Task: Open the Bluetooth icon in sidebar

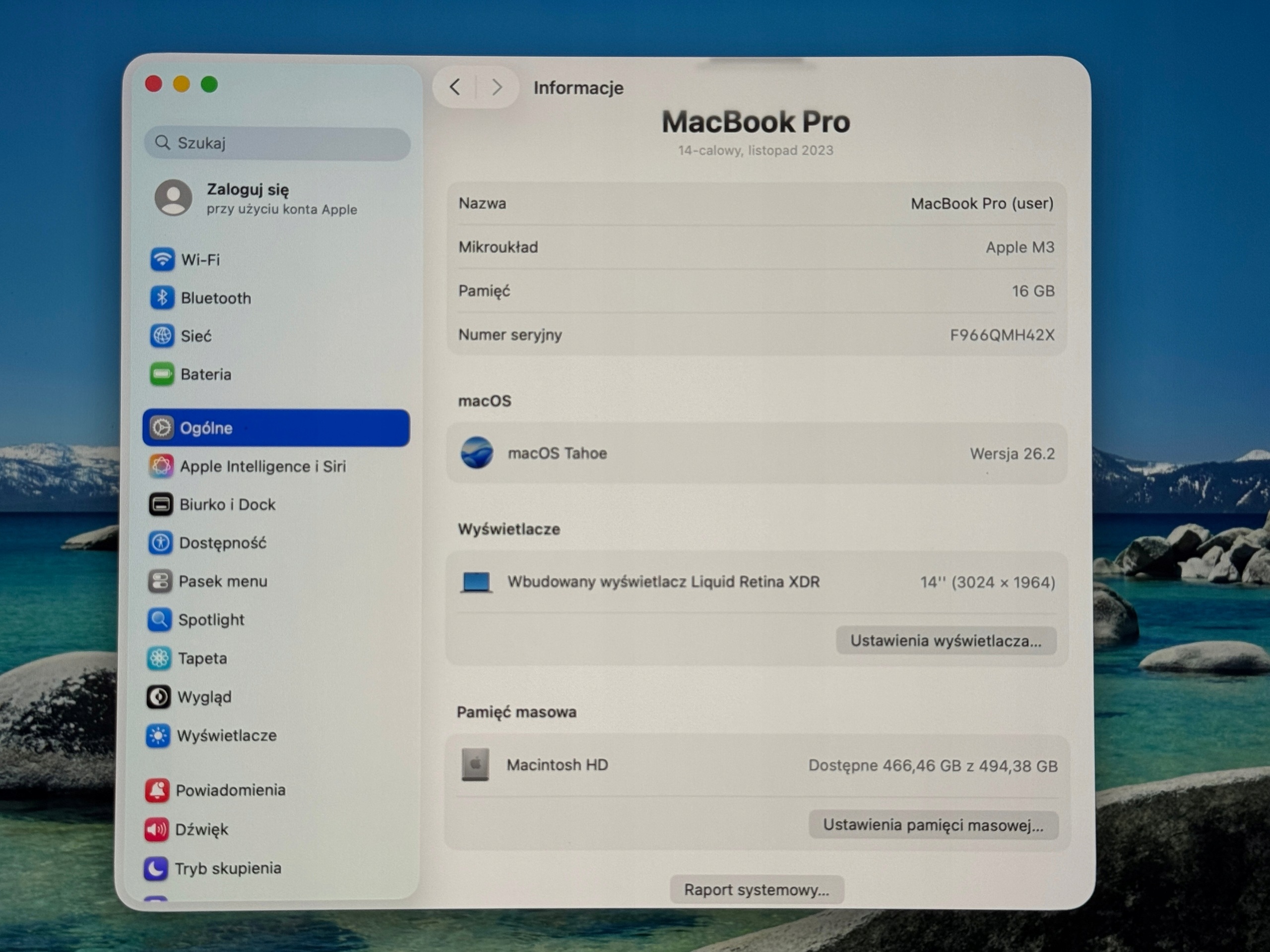Action: point(163,298)
